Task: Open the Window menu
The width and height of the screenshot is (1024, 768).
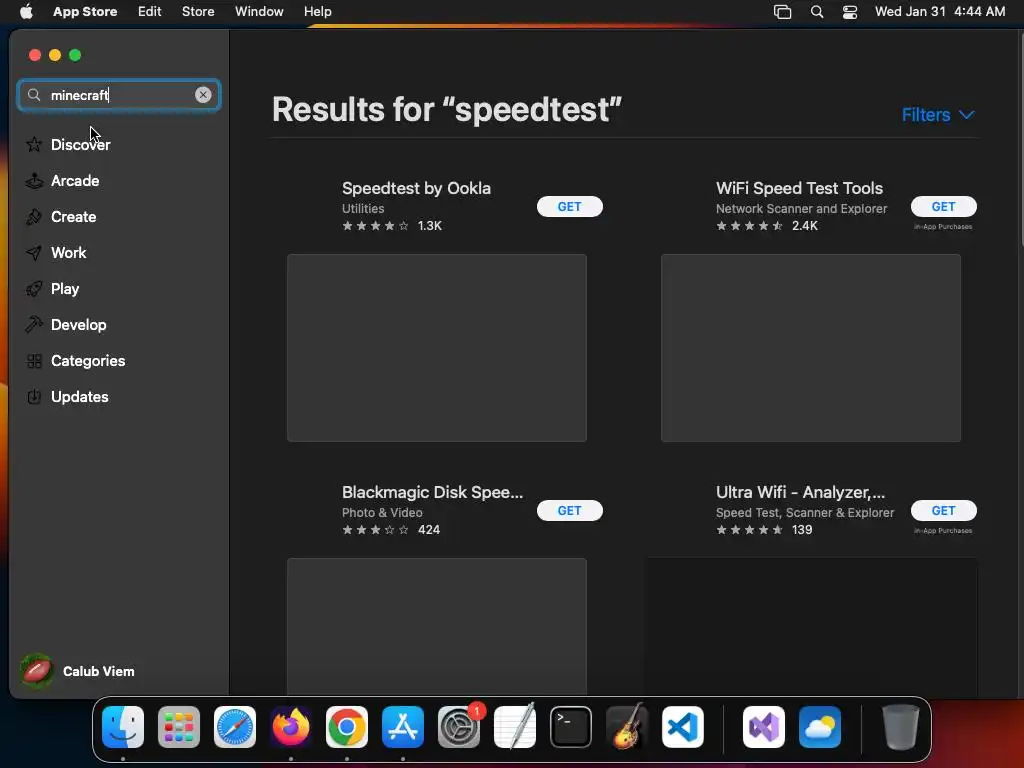Action: coord(259,12)
